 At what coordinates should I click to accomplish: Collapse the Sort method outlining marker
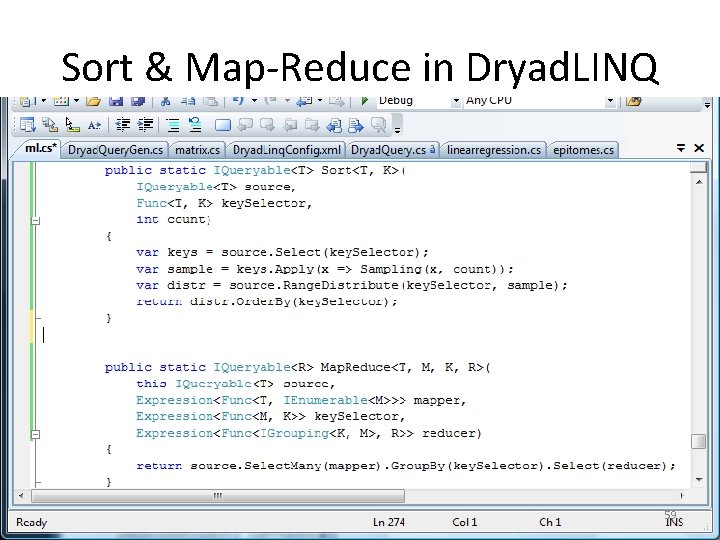(x=36, y=220)
